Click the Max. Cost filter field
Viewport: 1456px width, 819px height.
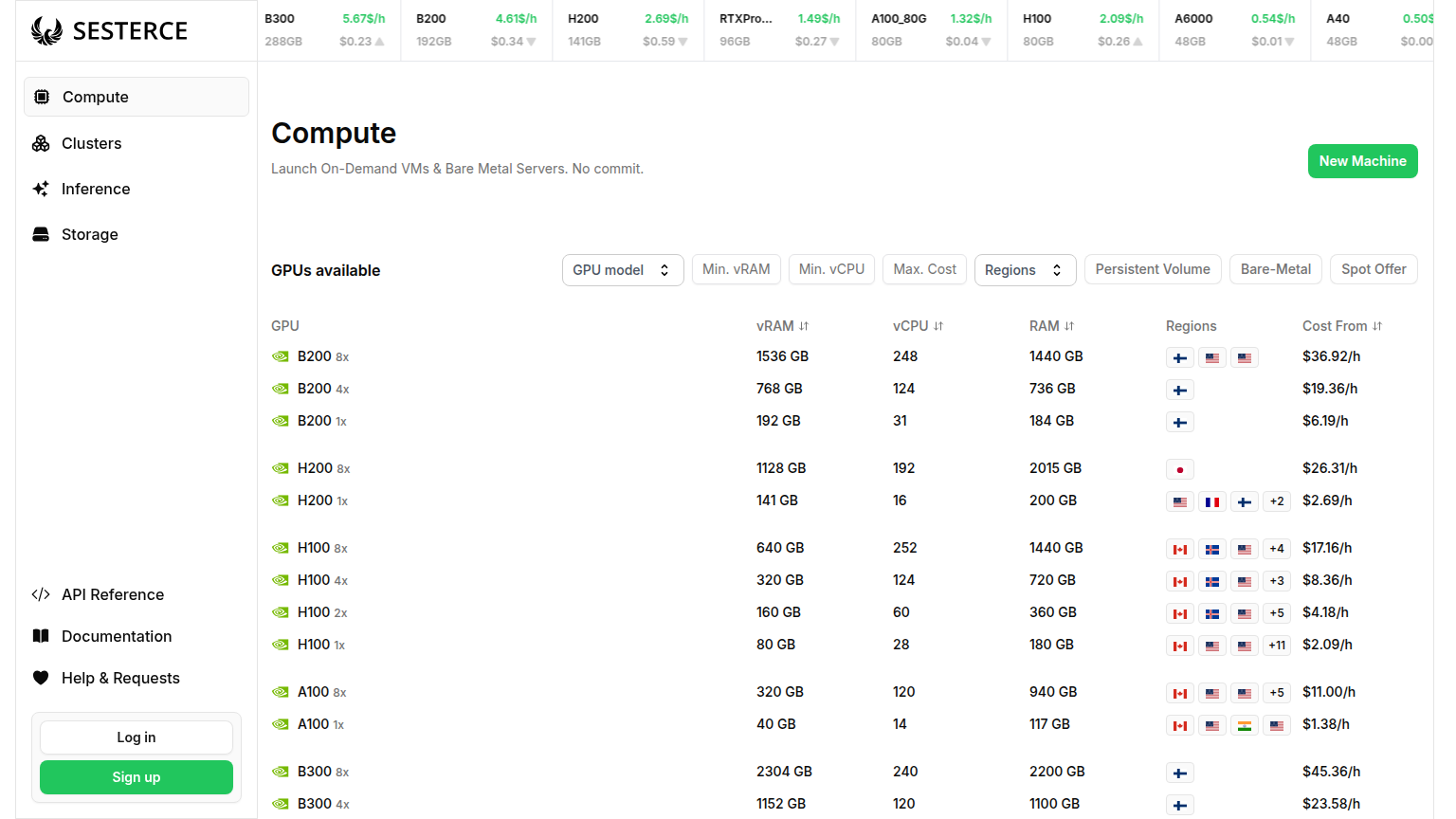click(x=925, y=269)
